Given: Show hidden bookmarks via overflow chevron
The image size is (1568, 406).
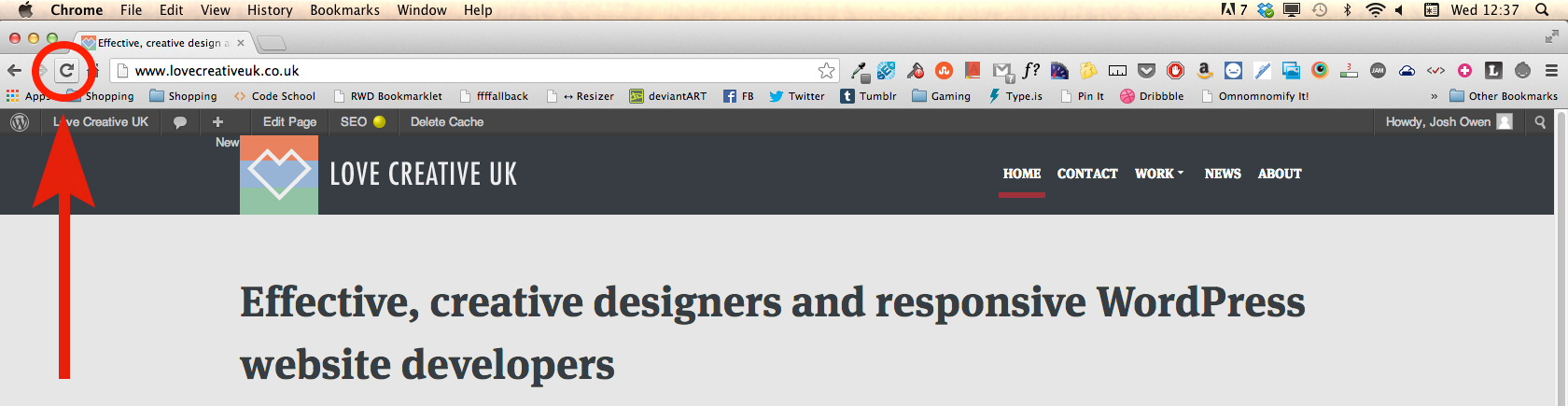Looking at the screenshot, I should pyautogui.click(x=1434, y=96).
